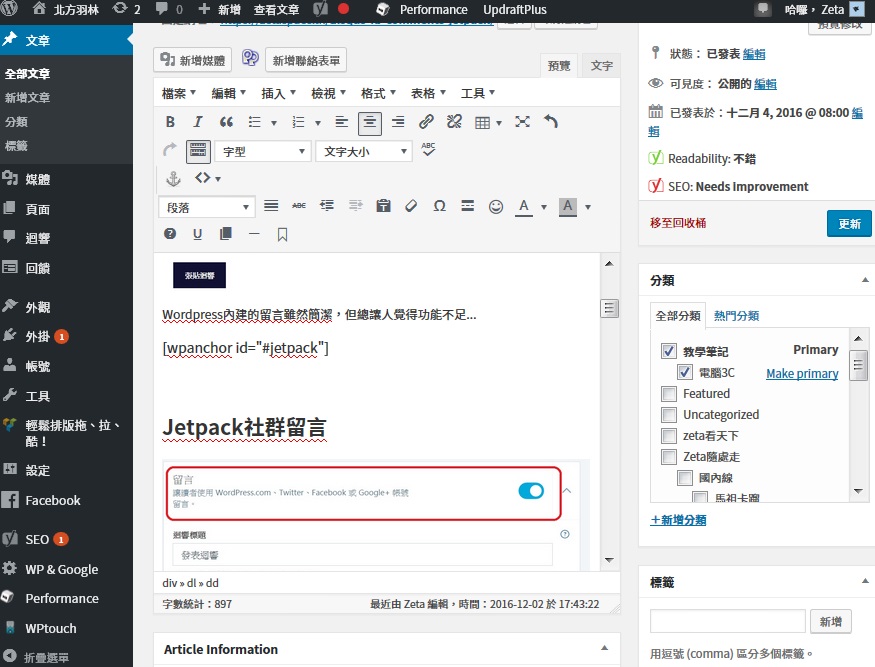Open the 格式 editor menu
Image resolution: width=875 pixels, height=667 pixels.
[x=378, y=93]
